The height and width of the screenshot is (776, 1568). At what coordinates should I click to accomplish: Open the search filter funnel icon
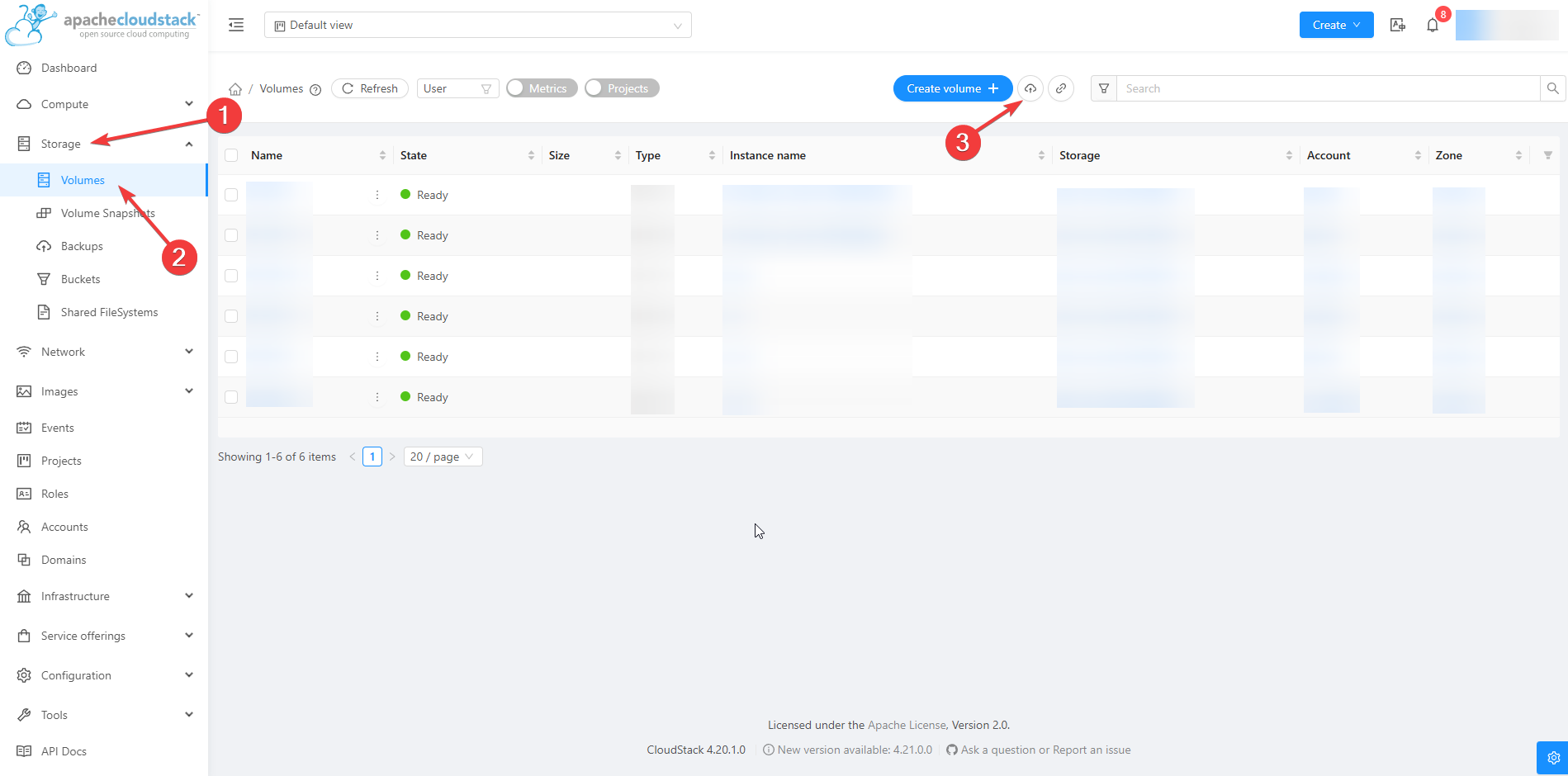[1104, 88]
